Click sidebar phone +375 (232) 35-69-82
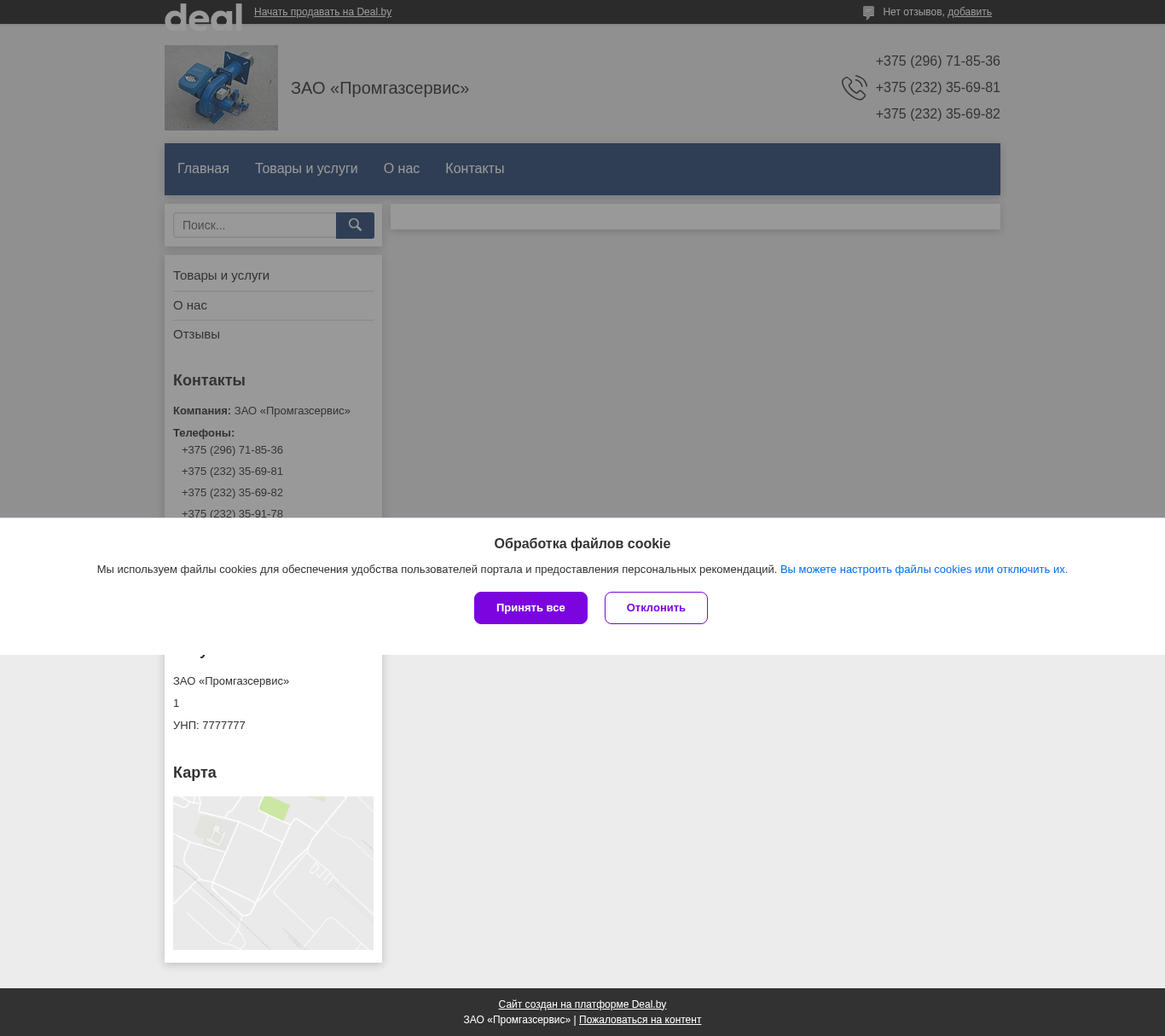The height and width of the screenshot is (1036, 1165). point(232,493)
